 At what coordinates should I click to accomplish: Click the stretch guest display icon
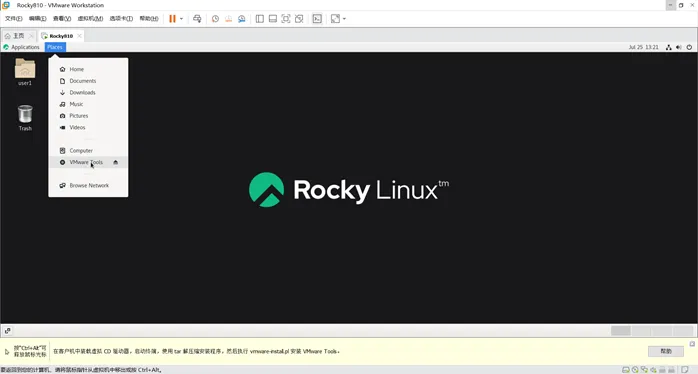(335, 19)
